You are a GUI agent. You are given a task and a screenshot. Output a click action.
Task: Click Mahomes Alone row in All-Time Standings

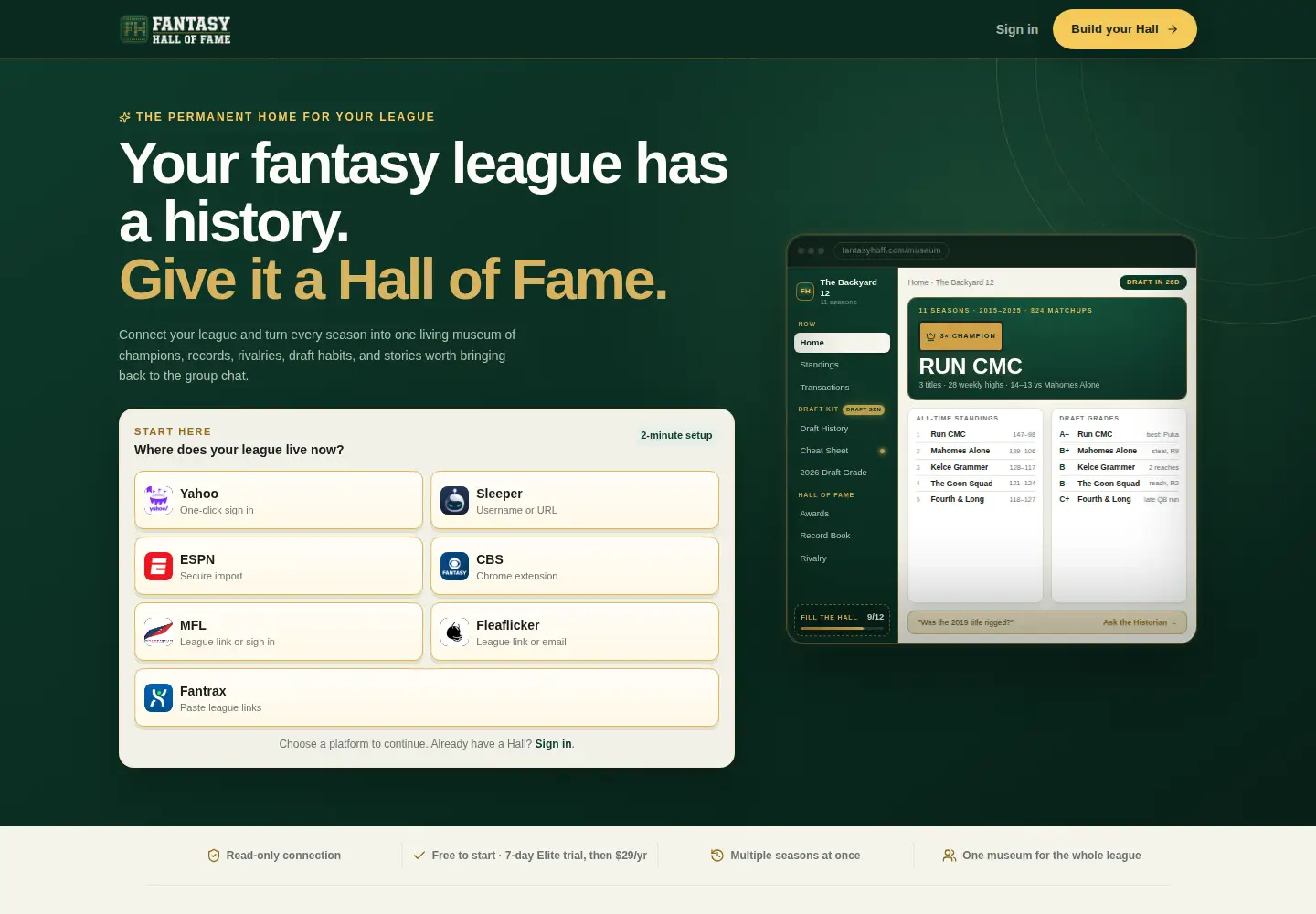coord(975,451)
